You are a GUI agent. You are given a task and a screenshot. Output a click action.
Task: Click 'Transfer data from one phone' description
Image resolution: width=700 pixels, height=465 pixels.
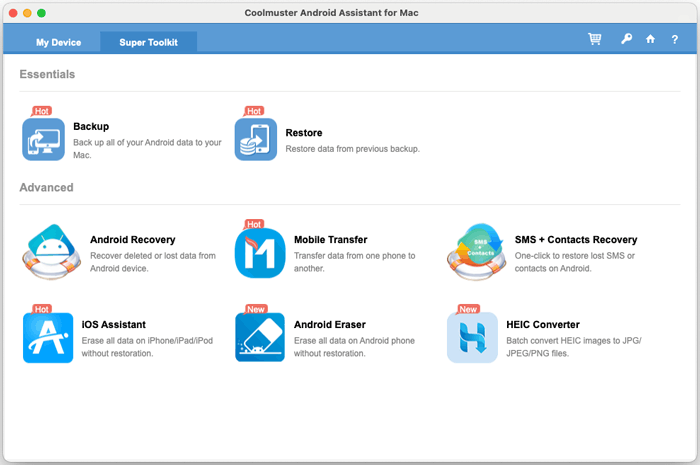point(354,262)
